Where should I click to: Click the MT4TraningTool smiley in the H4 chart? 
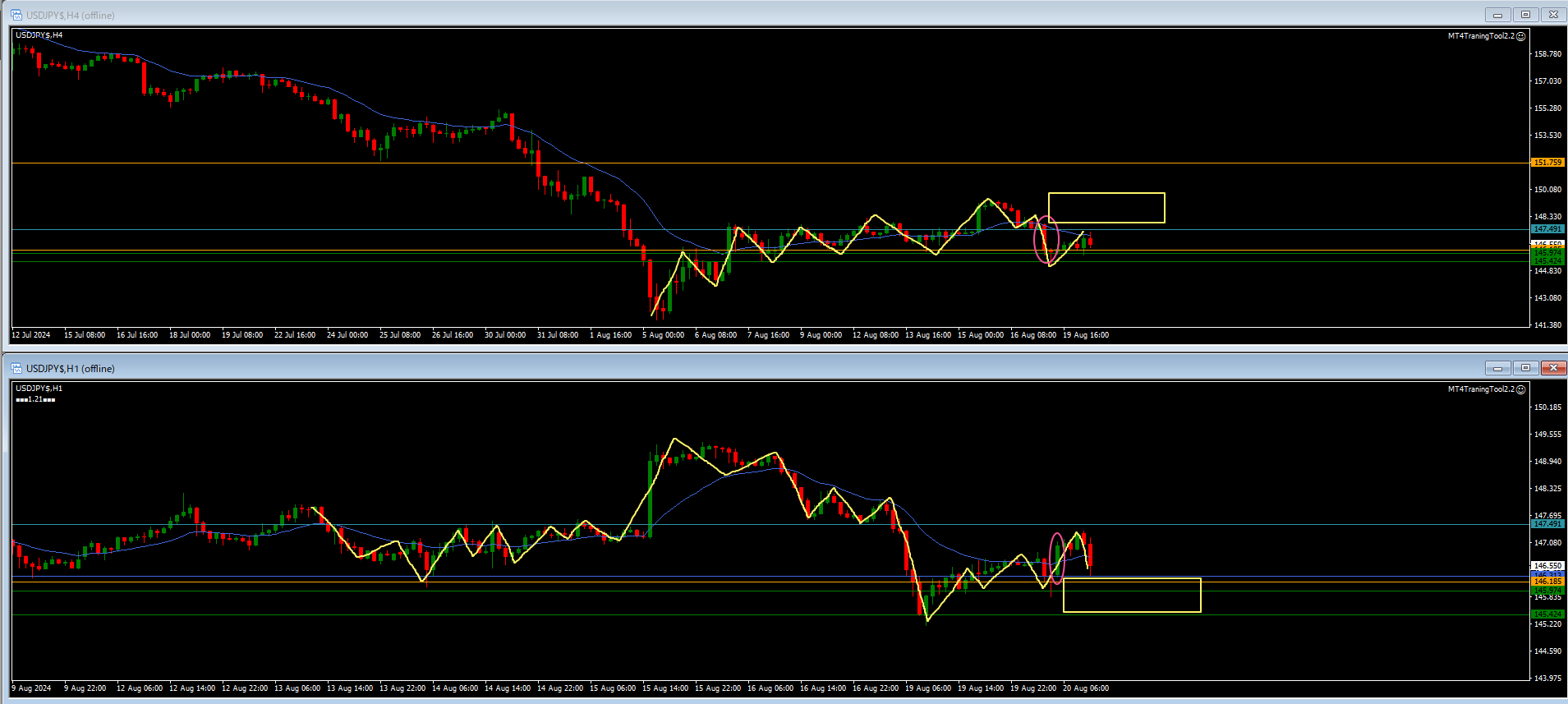[x=1520, y=36]
